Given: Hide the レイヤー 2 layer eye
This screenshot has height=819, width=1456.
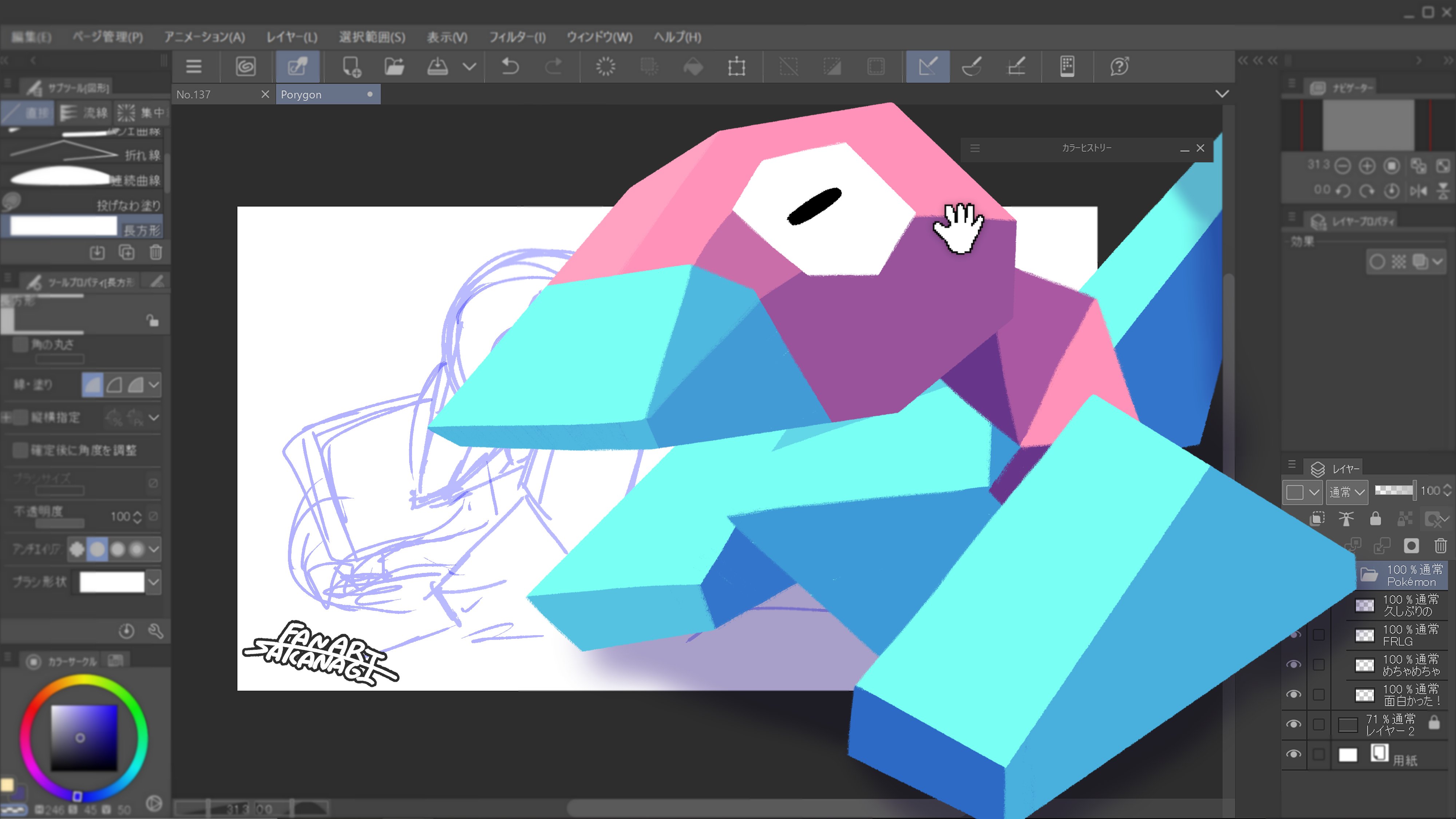Looking at the screenshot, I should click(1293, 724).
